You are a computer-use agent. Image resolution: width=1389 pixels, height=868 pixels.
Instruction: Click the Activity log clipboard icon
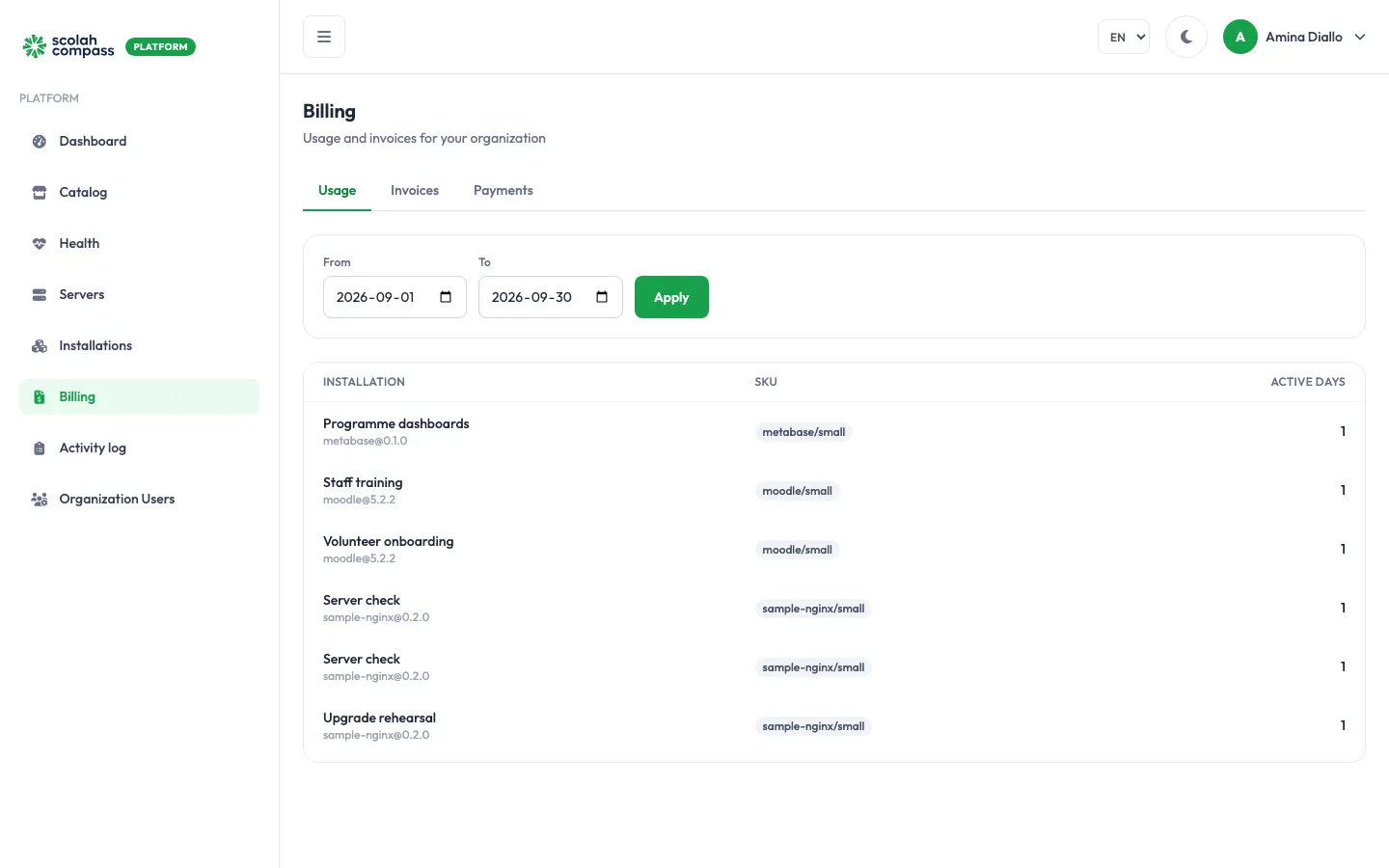(x=40, y=448)
